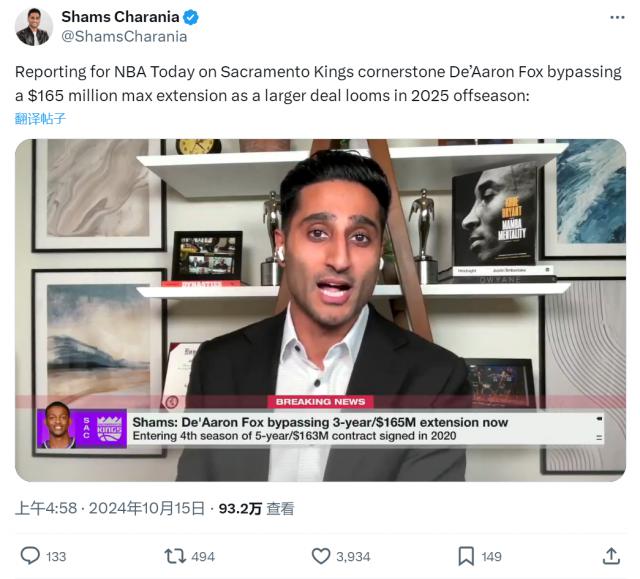Open Shams Charania's profile avatar

pyautogui.click(x=34, y=27)
